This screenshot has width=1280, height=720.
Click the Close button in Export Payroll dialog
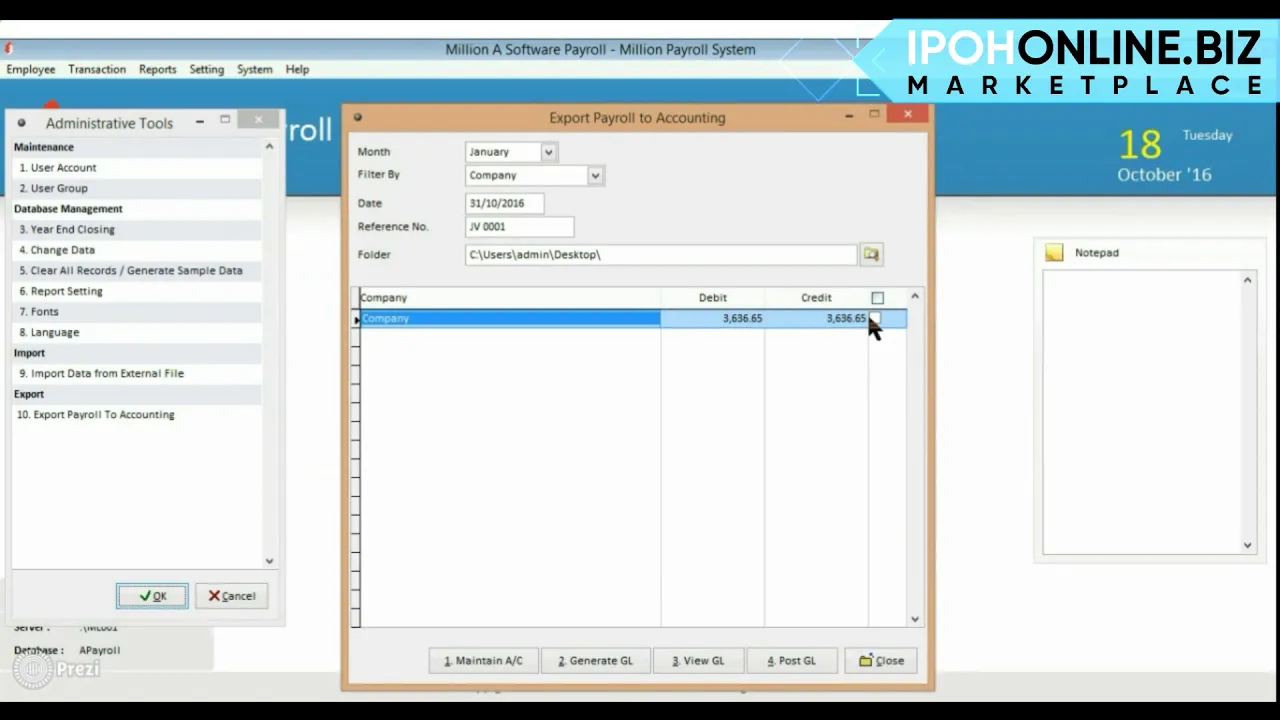(x=881, y=660)
